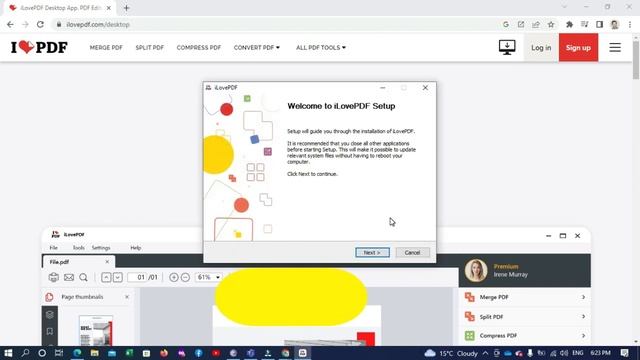Close the iLovePDF Desktop App browser tab
640x360 pixels.
pyautogui.click(x=109, y=8)
